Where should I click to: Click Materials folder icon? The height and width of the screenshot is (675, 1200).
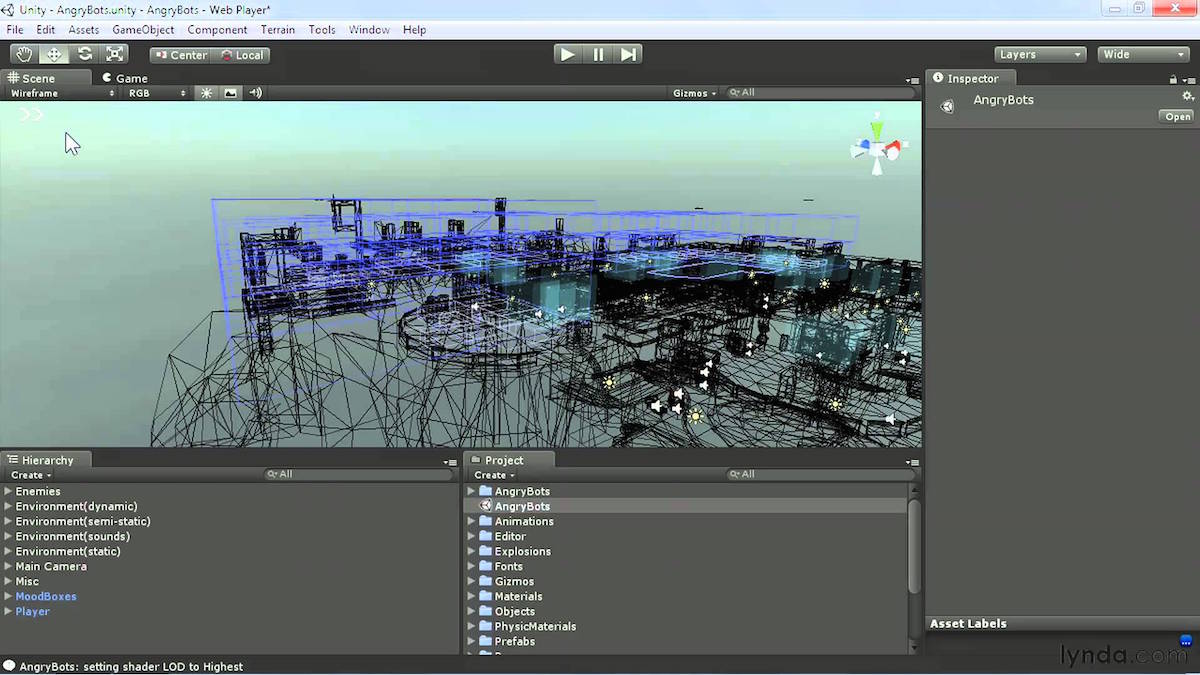point(486,596)
